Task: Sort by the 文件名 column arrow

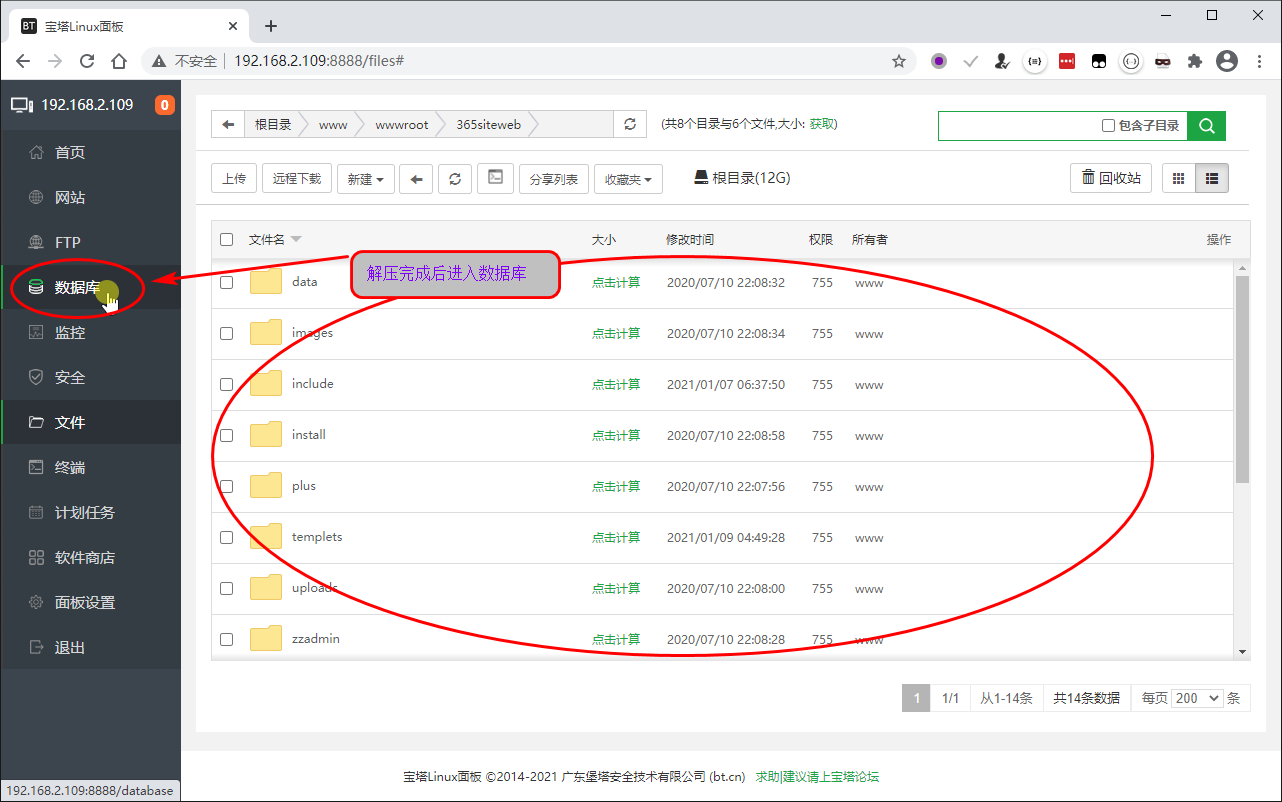Action: pos(296,239)
